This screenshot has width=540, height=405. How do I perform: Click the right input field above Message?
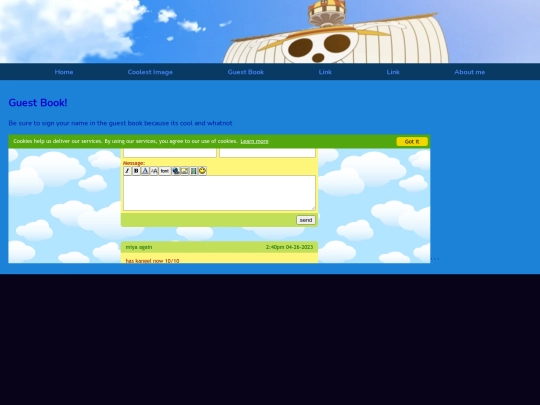tap(268, 153)
